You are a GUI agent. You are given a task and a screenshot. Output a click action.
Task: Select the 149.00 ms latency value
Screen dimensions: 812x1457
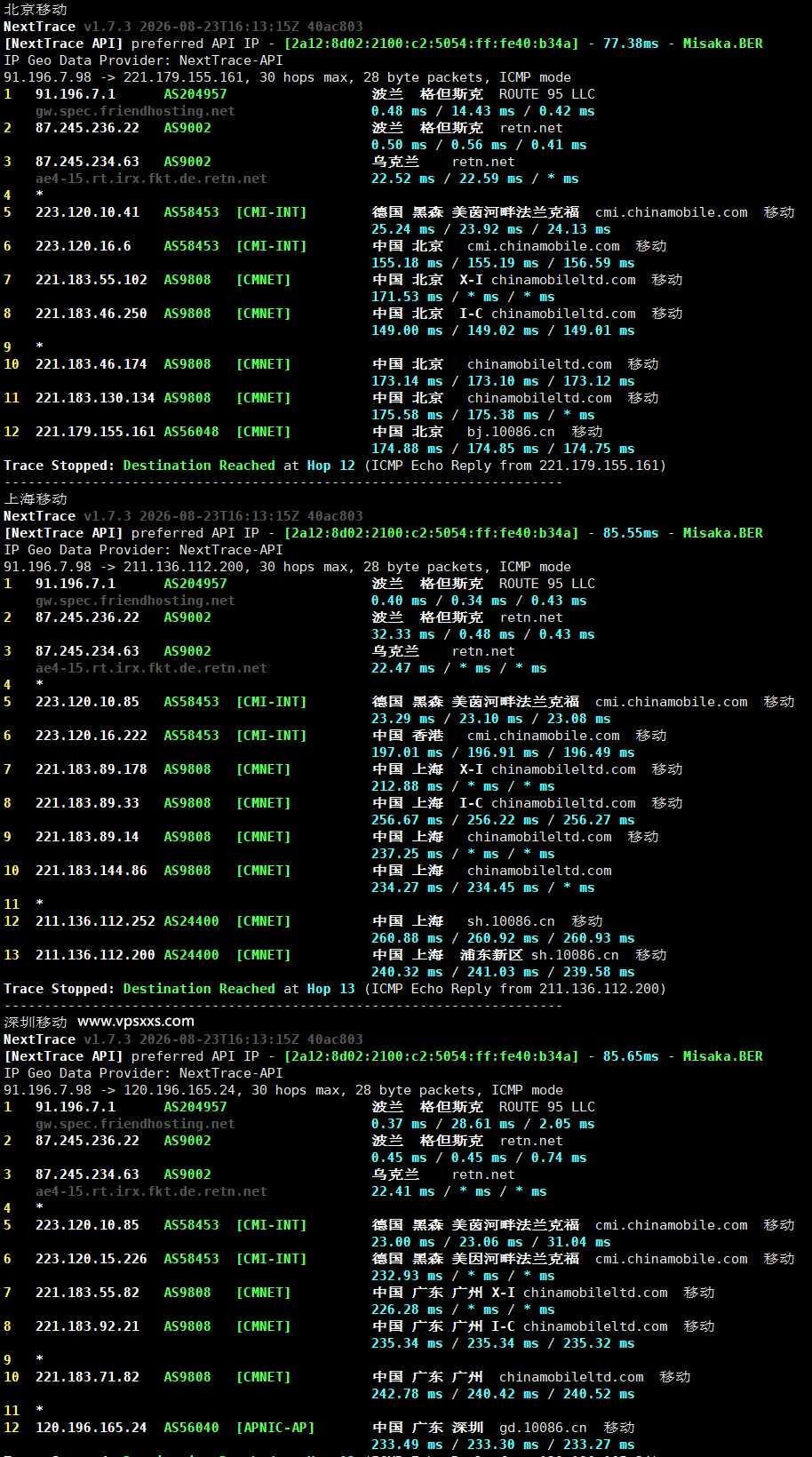(407, 330)
